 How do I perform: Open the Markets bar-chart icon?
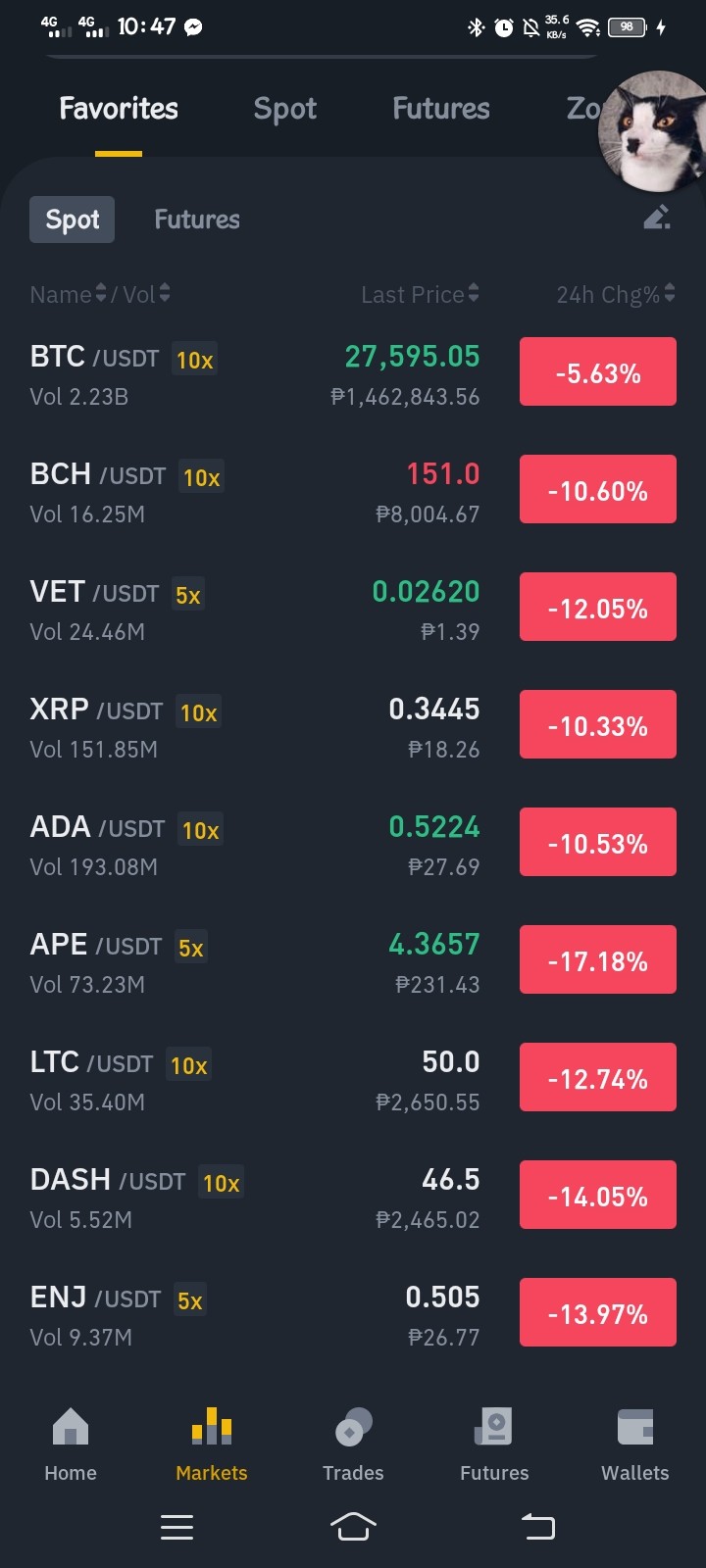[212, 1427]
